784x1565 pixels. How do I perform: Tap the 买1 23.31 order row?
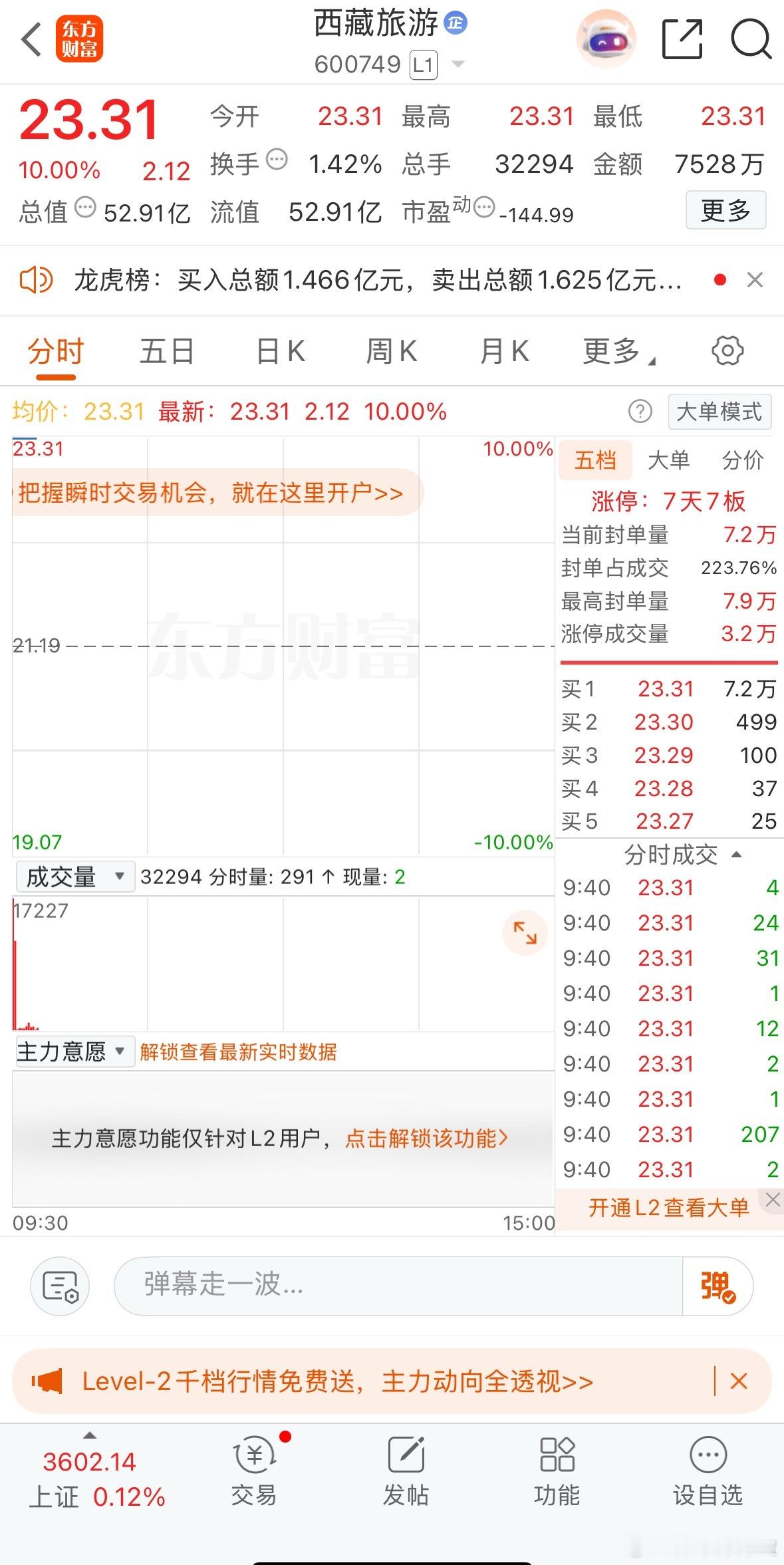pos(669,689)
